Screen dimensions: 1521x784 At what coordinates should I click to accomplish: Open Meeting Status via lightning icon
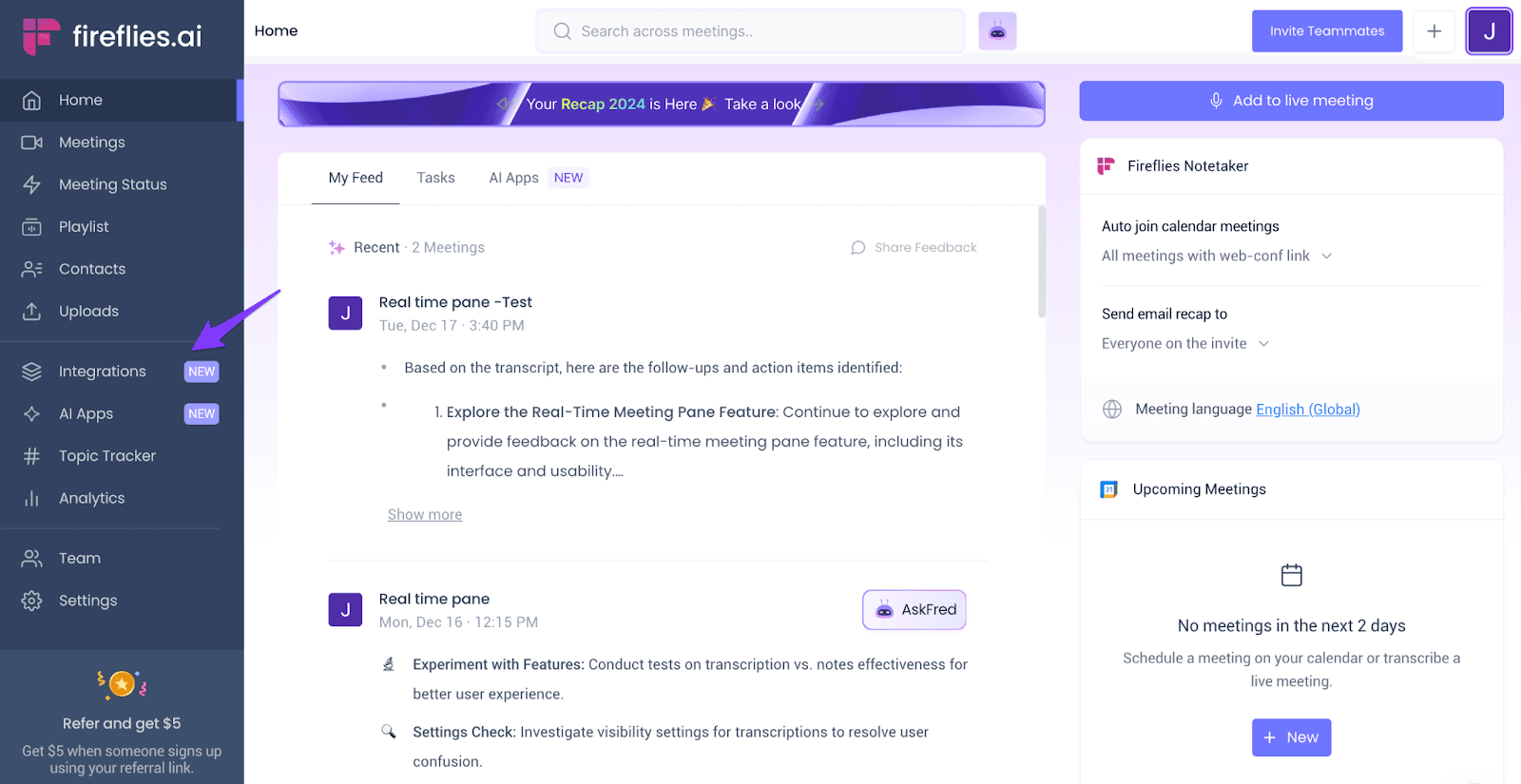point(31,184)
